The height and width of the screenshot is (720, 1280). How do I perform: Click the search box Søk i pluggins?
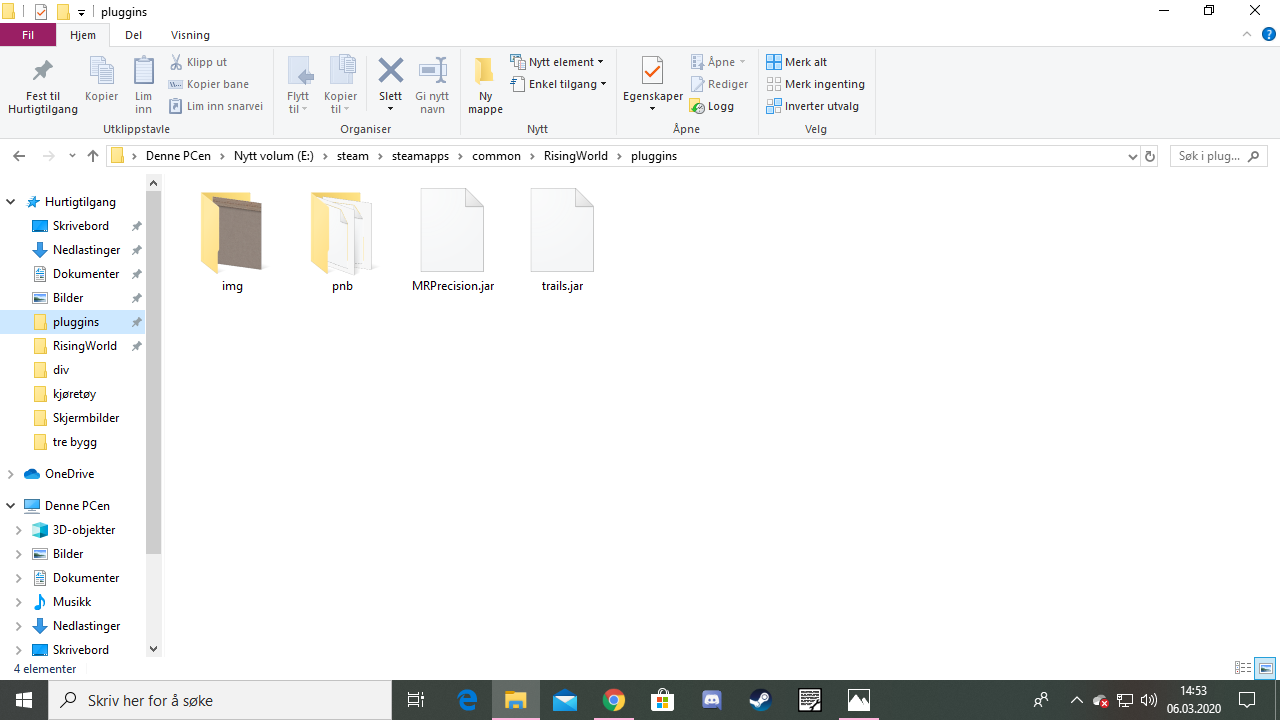1208,156
